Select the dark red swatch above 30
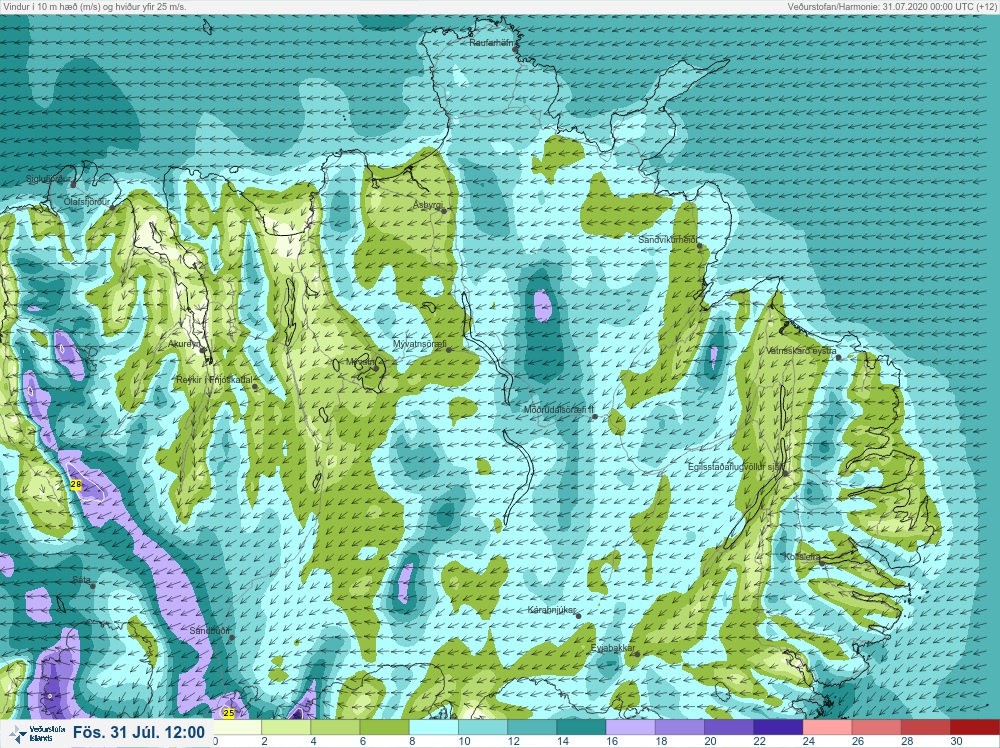This screenshot has width=1000, height=748. point(974,727)
